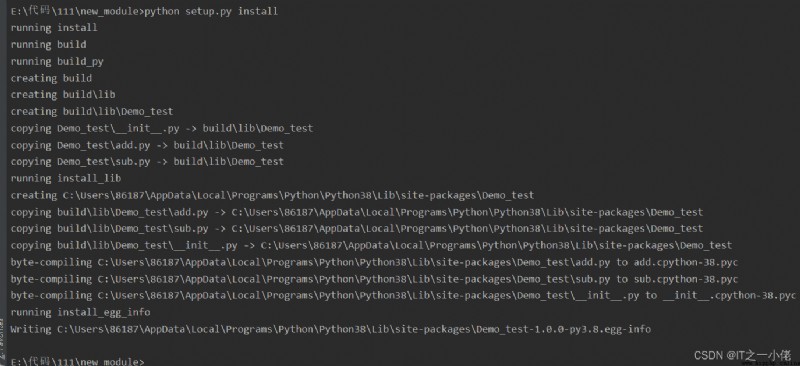Click the 'creating build\lib\Demo_test' line
Image resolution: width=800 pixels, height=366 pixels.
tap(92, 111)
